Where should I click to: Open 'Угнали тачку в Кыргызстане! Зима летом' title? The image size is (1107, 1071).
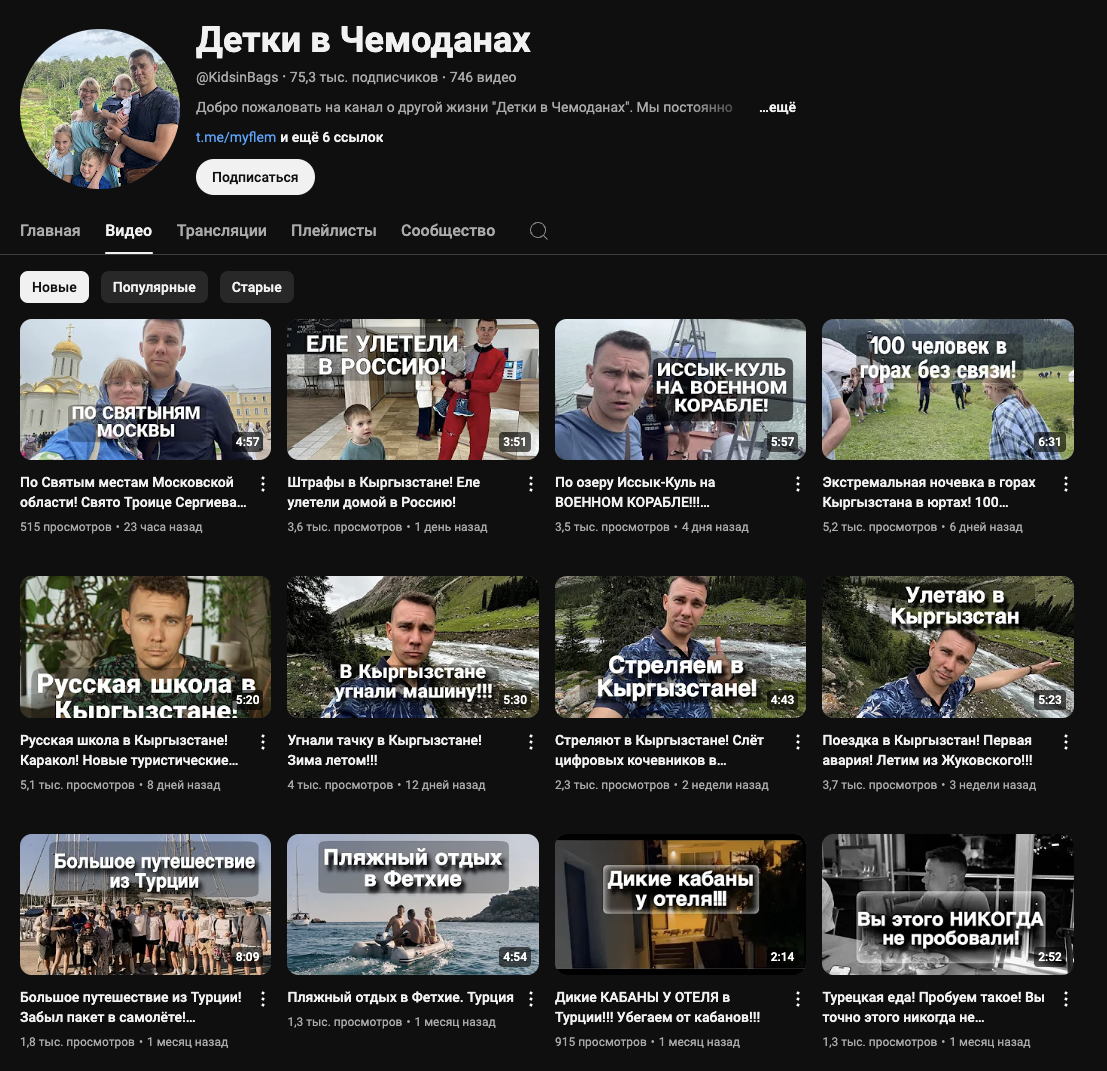[x=384, y=750]
